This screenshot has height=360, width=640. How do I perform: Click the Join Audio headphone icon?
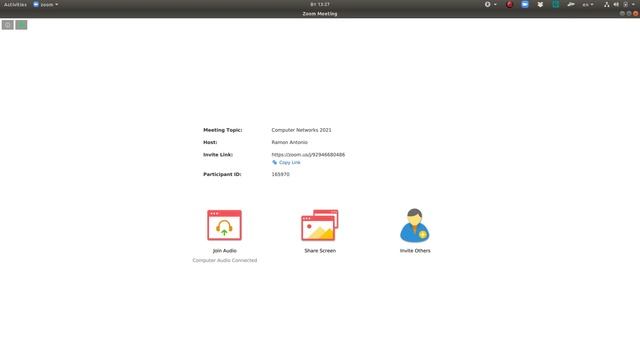click(224, 225)
